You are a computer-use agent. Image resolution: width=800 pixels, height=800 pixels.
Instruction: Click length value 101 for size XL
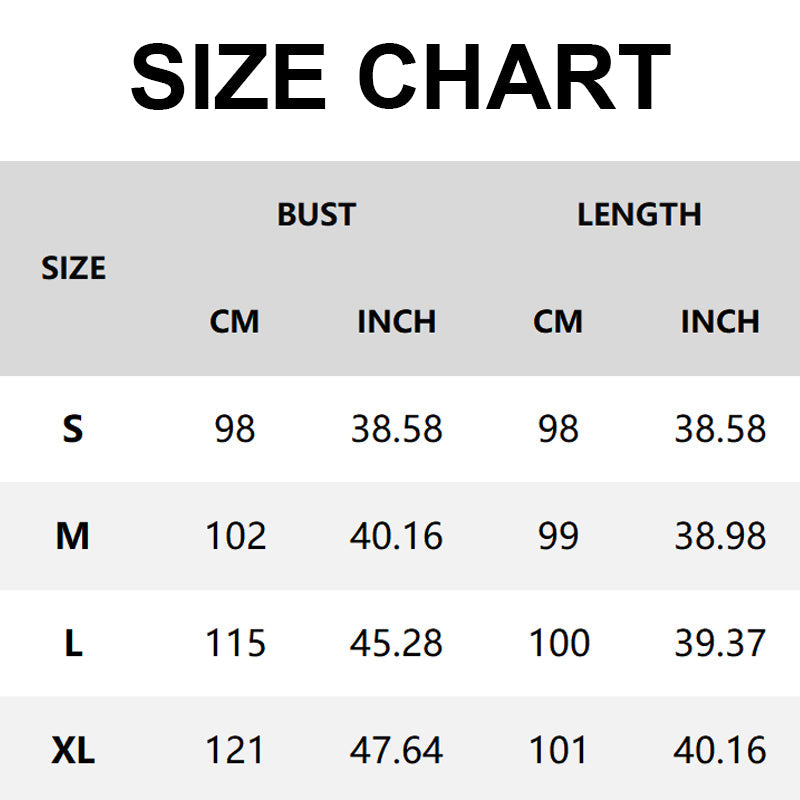click(559, 750)
